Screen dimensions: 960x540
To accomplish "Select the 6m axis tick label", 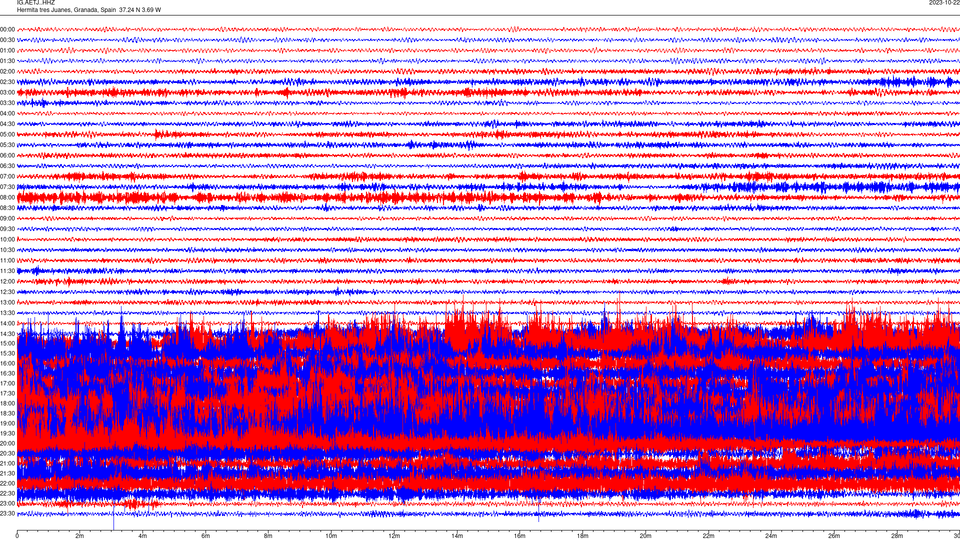I will [x=206, y=536].
